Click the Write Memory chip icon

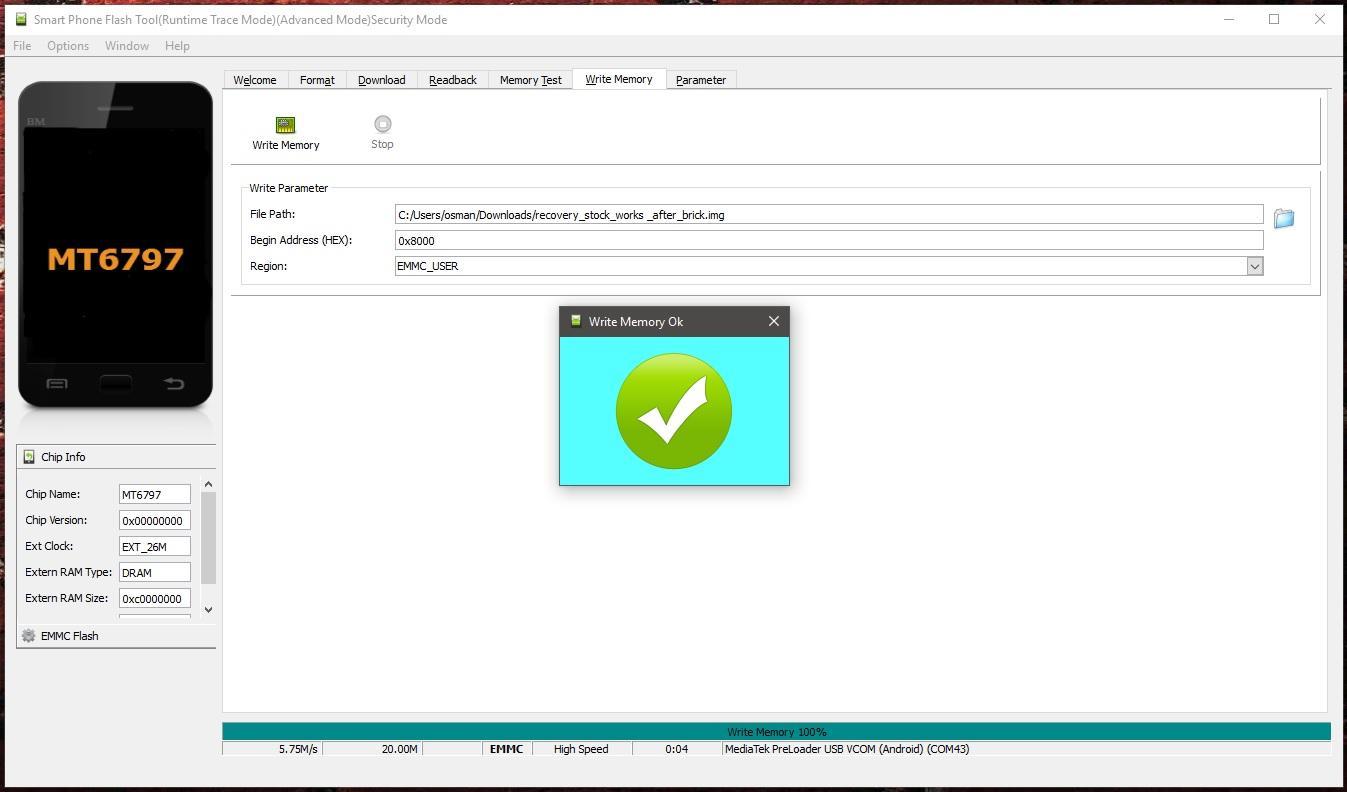[285, 125]
